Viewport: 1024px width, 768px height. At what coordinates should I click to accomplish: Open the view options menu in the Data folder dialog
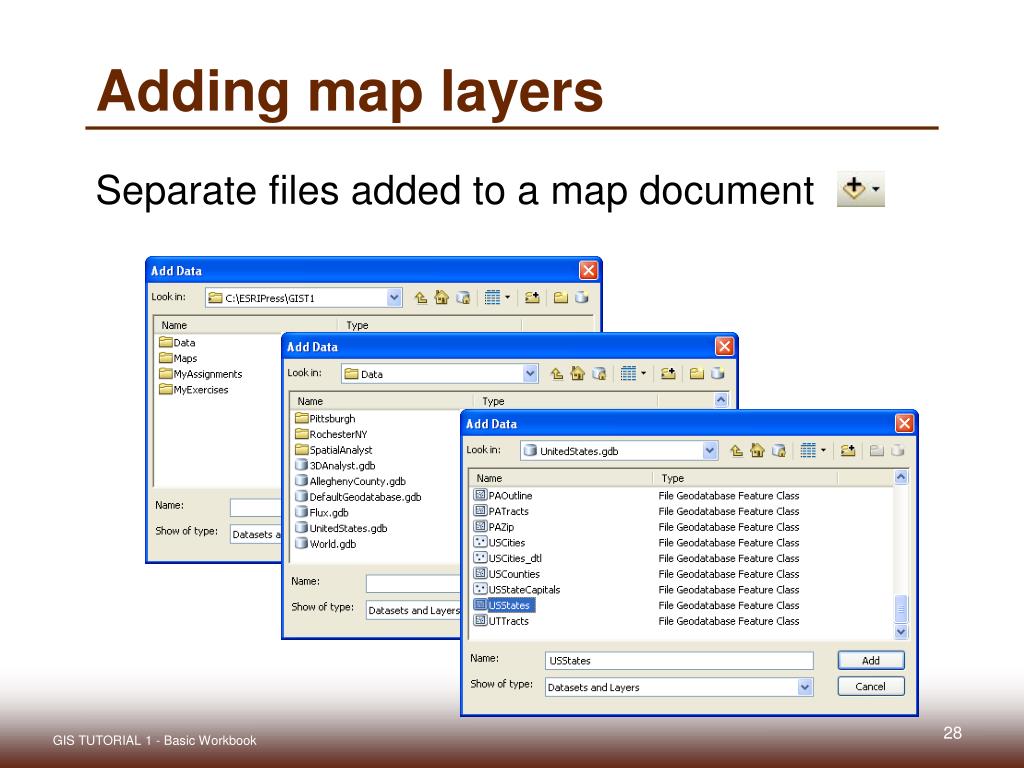click(633, 374)
